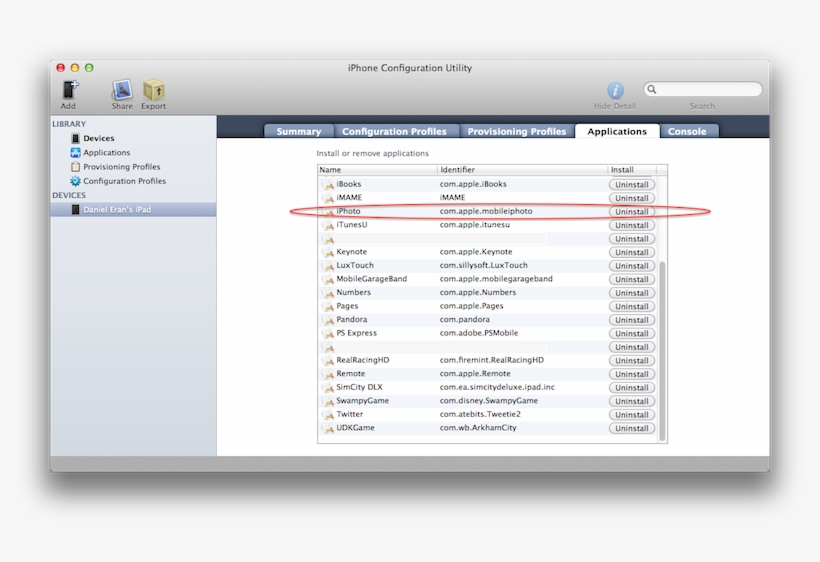The width and height of the screenshot is (820, 562).
Task: Select the com.ea.simcitydeluxe.ipad.inc identifier cell
Action: pyautogui.click(x=497, y=387)
